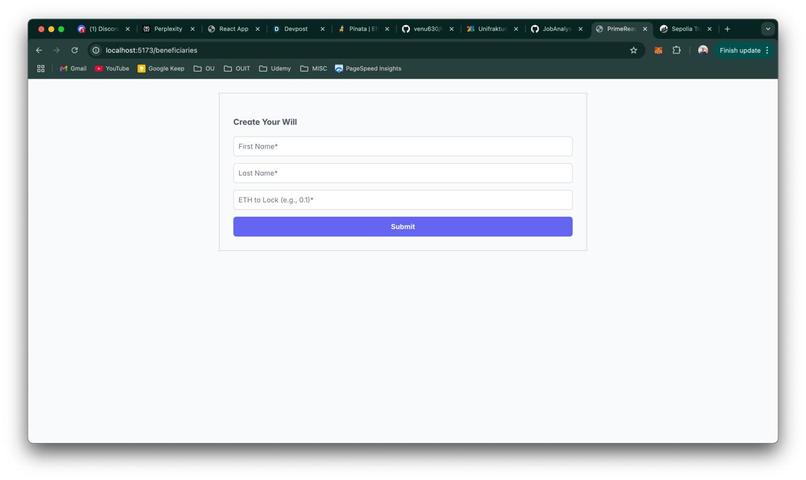The width and height of the screenshot is (806, 480).
Task: Expand the MISC bookmark folder
Action: pos(314,68)
